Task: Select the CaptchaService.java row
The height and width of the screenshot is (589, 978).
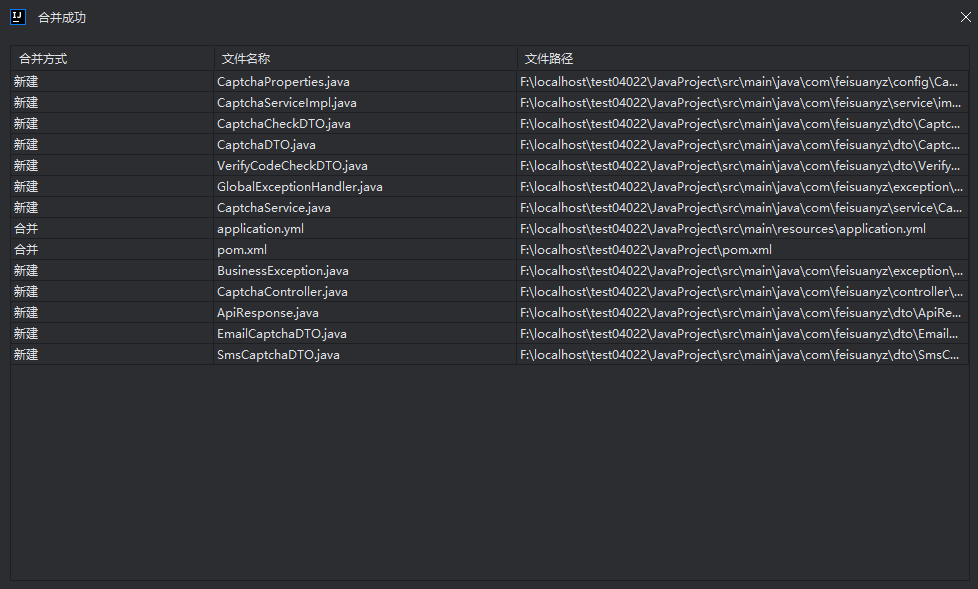Action: (x=273, y=208)
